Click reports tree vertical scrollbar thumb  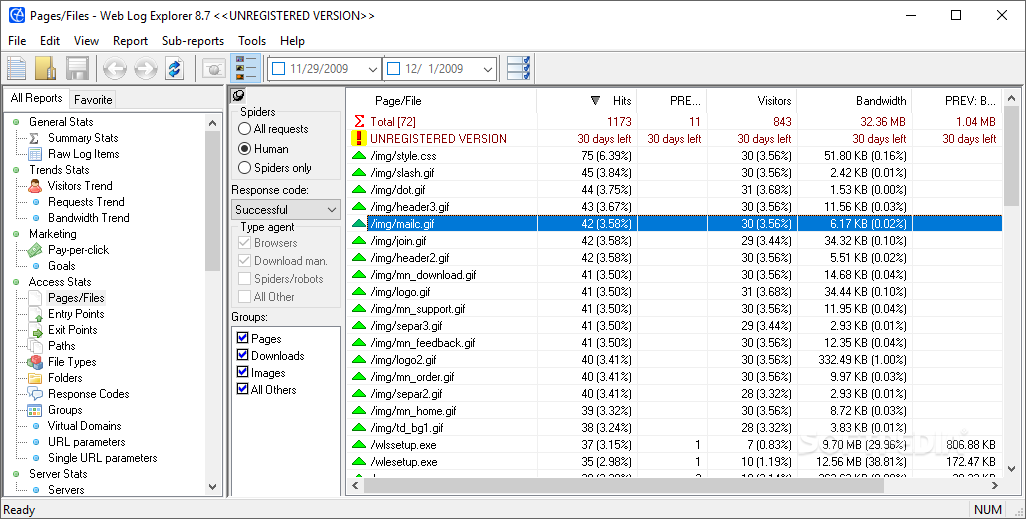click(x=212, y=202)
